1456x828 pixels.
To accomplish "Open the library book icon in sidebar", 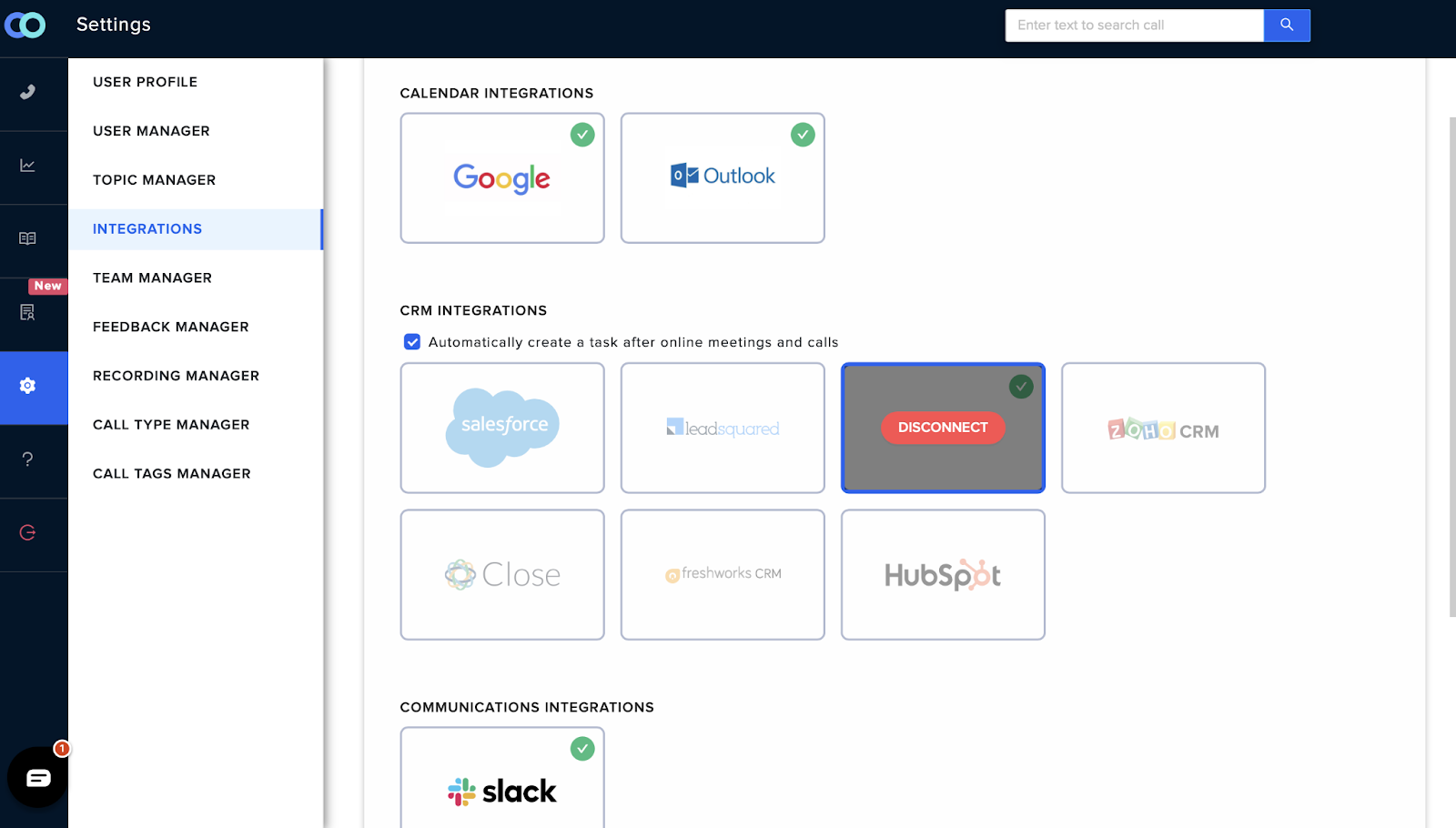I will click(x=28, y=238).
